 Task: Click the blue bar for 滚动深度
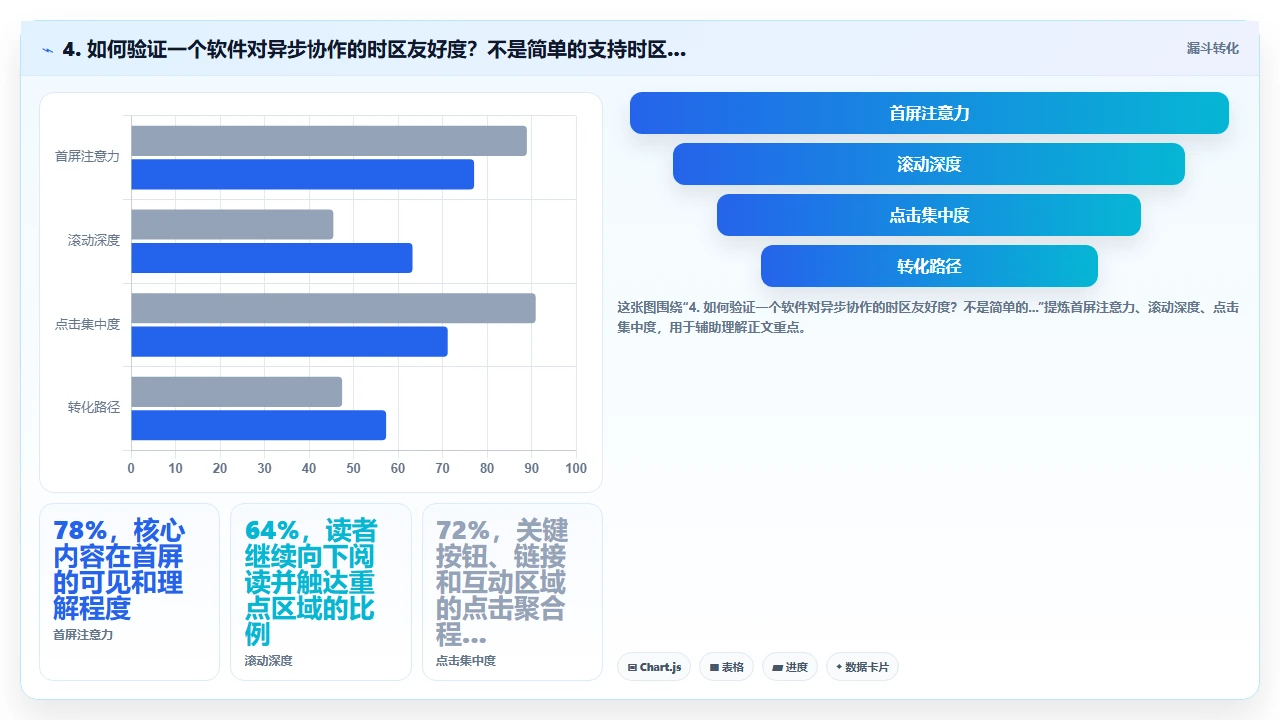(271, 258)
